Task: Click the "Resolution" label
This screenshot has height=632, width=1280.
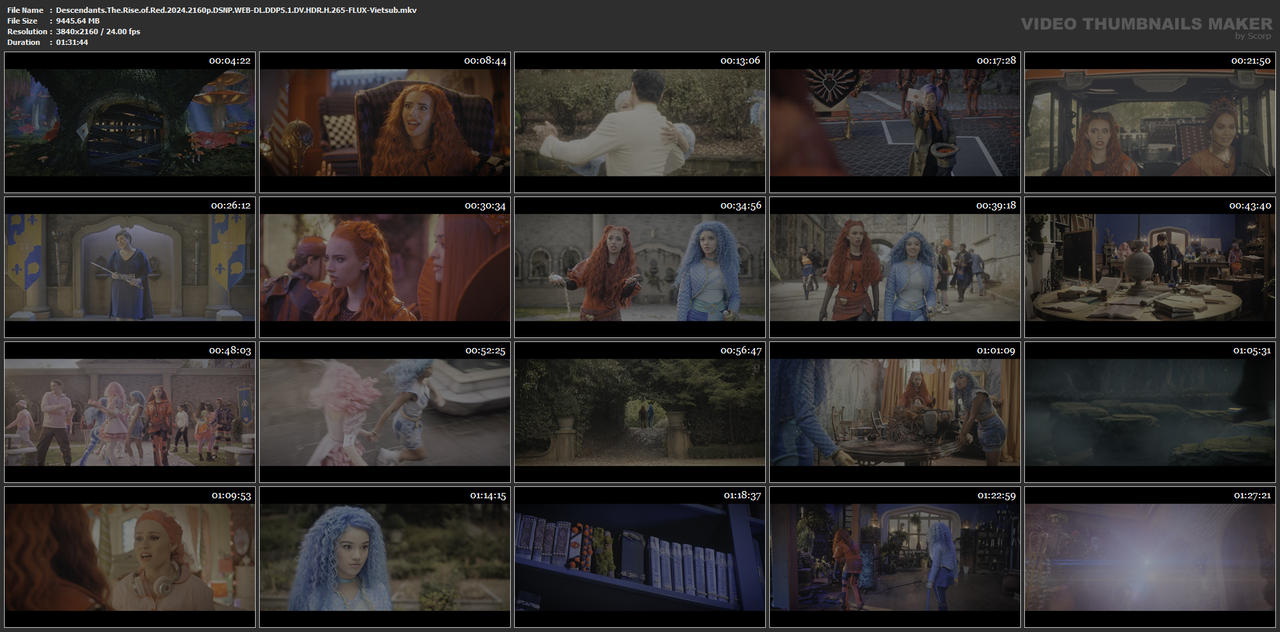Action: 25,32
